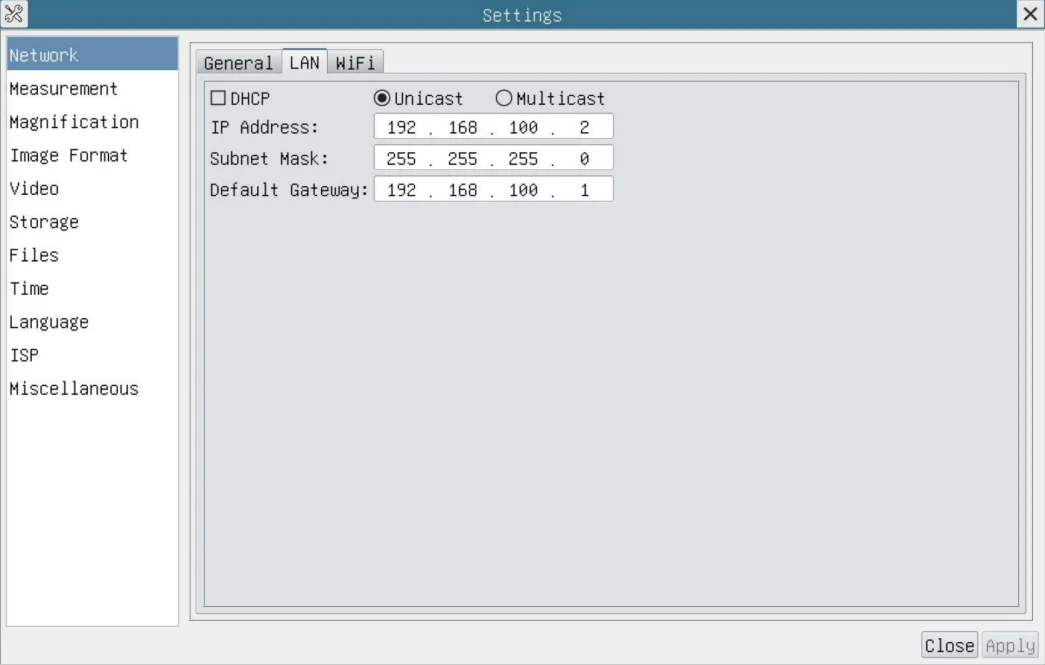This screenshot has height=665, width=1045.
Task: Click the settings tools icon in title bar
Action: click(14, 14)
